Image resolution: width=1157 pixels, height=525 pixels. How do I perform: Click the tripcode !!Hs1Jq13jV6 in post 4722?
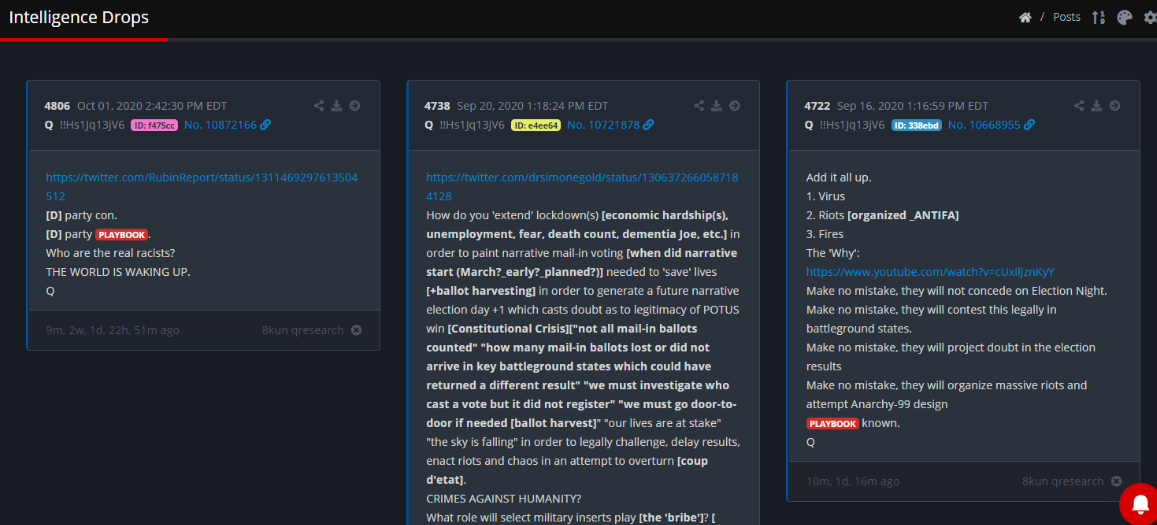click(x=852, y=125)
